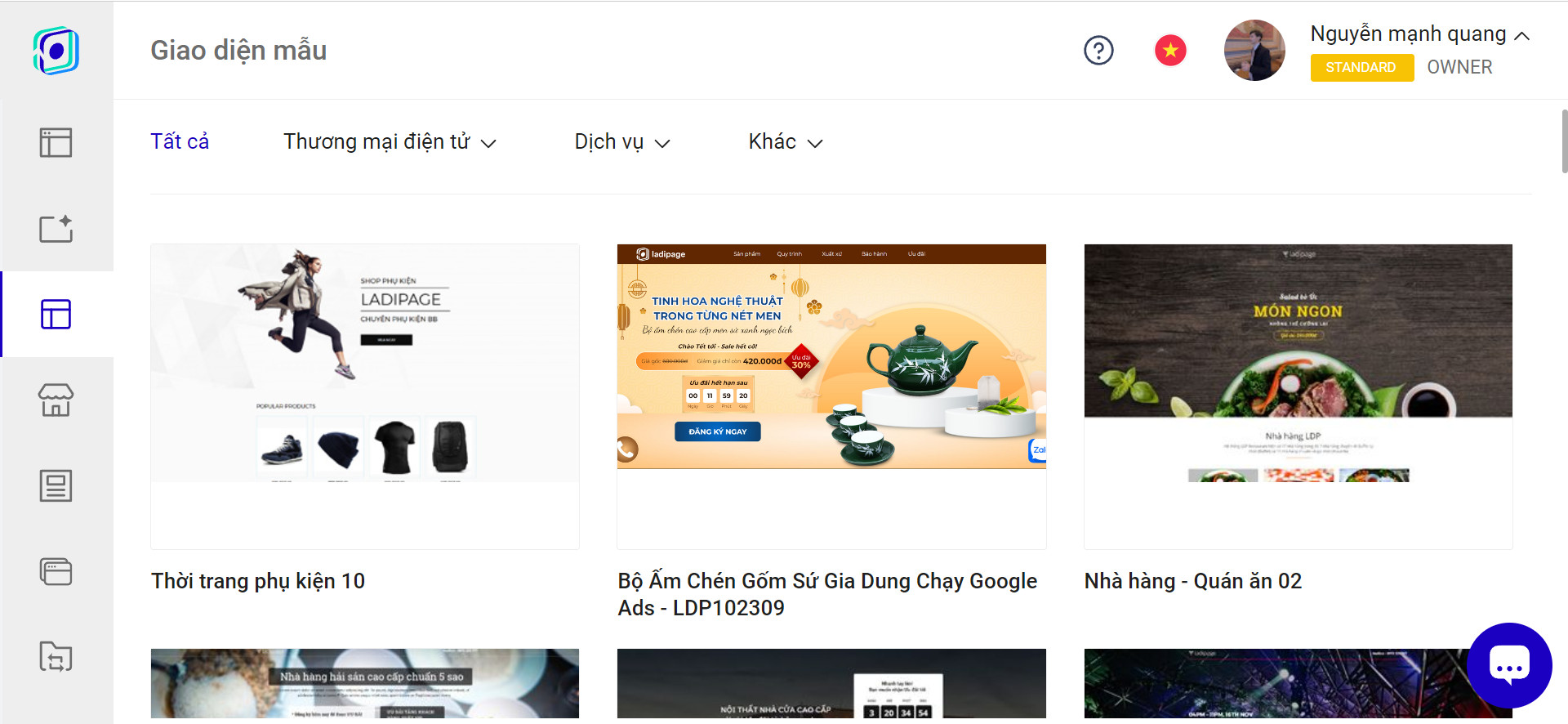
Task: Open Thời trang phụ kiện 10 thumbnail
Action: pyautogui.click(x=365, y=396)
